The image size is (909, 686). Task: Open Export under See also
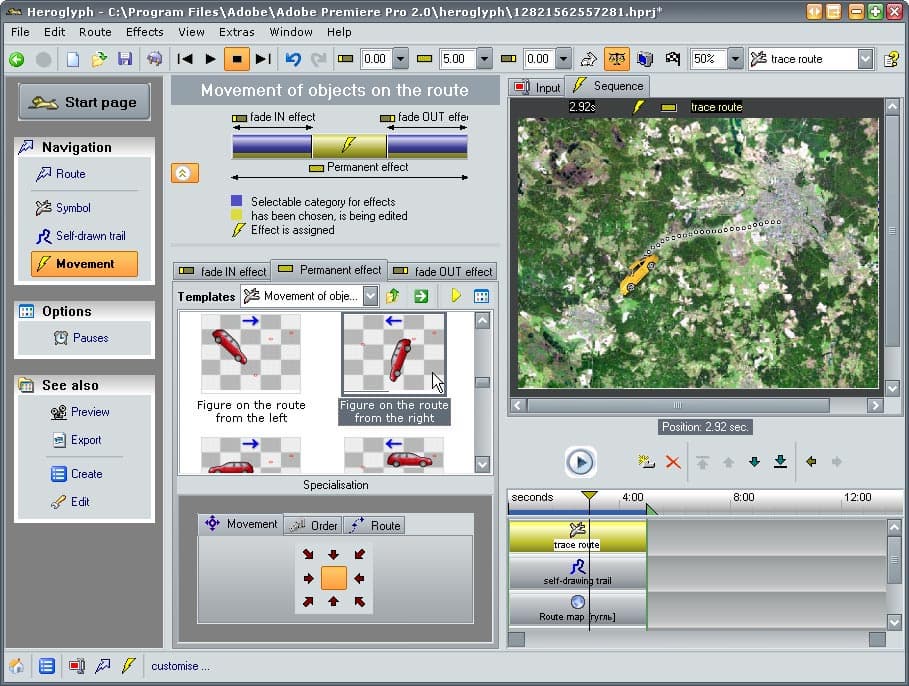[77, 440]
